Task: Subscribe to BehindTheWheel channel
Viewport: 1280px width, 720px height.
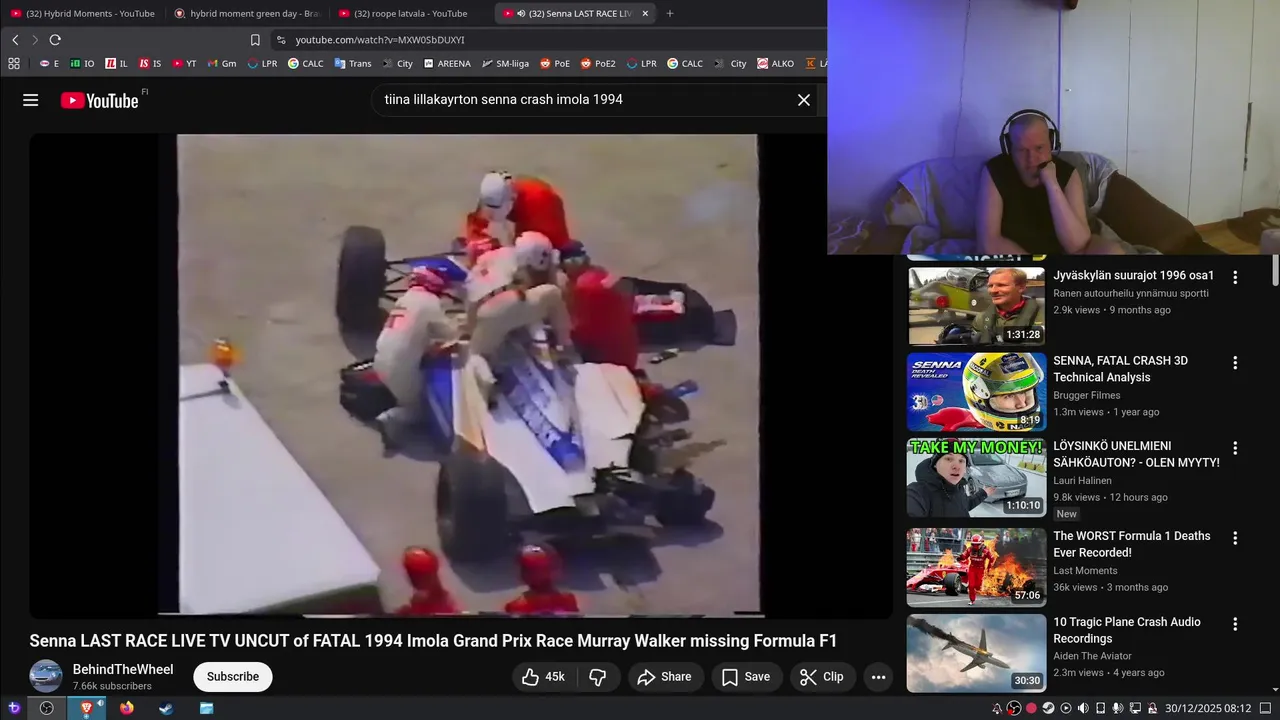Action: pyautogui.click(x=232, y=677)
